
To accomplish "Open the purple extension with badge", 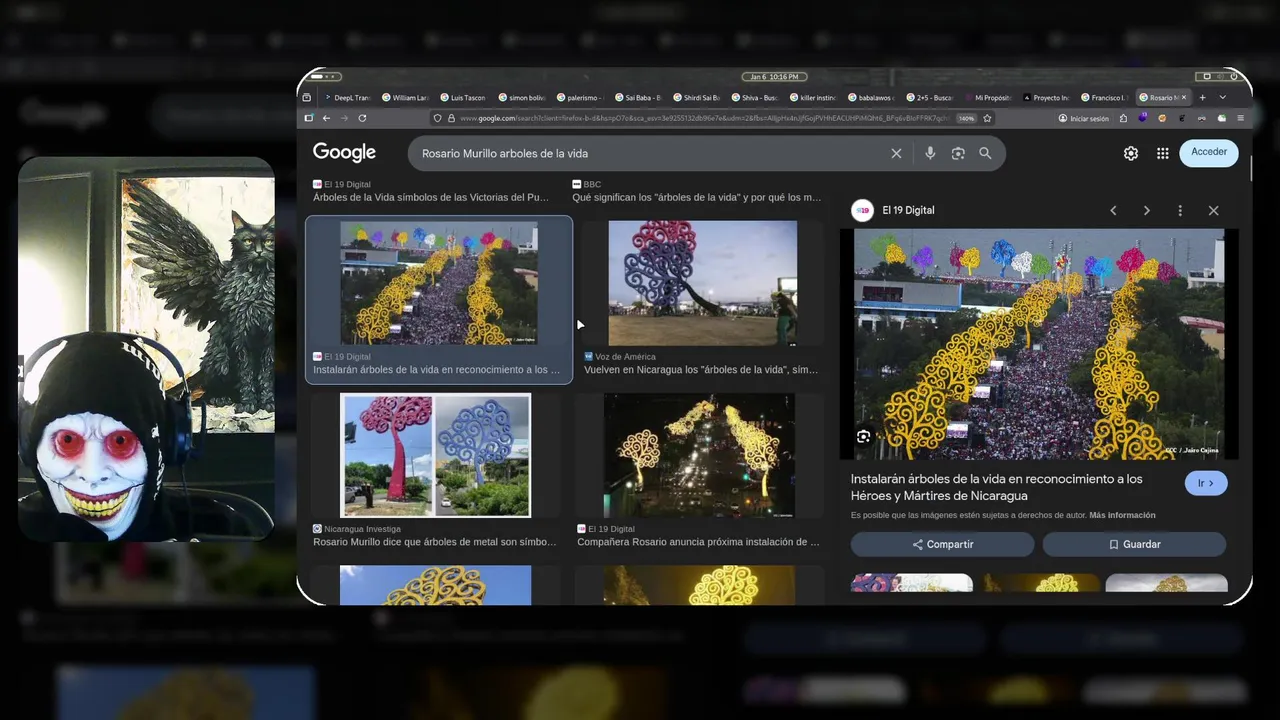I will (x=1143, y=118).
